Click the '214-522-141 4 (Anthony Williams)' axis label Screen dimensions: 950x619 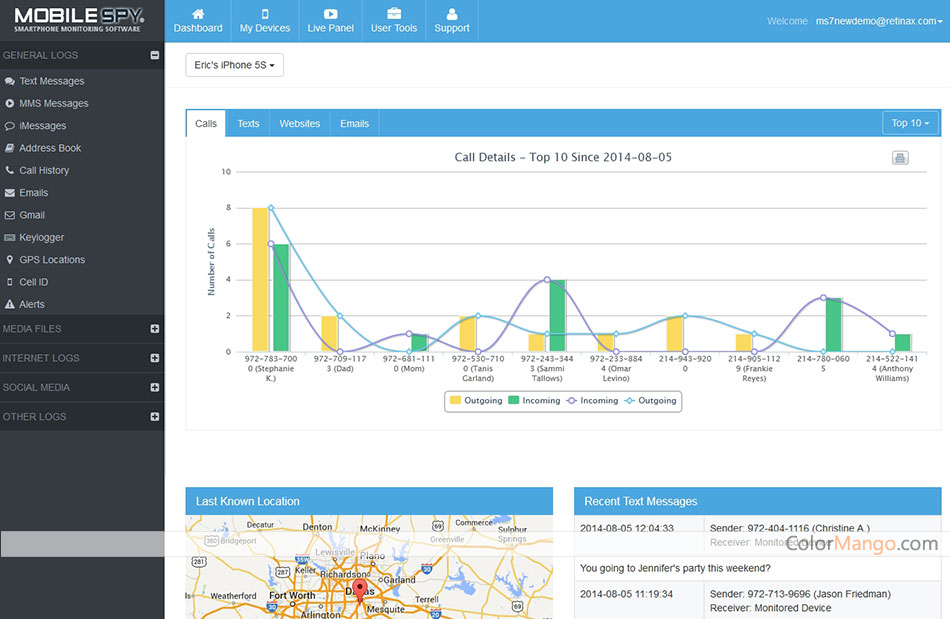pos(892,368)
